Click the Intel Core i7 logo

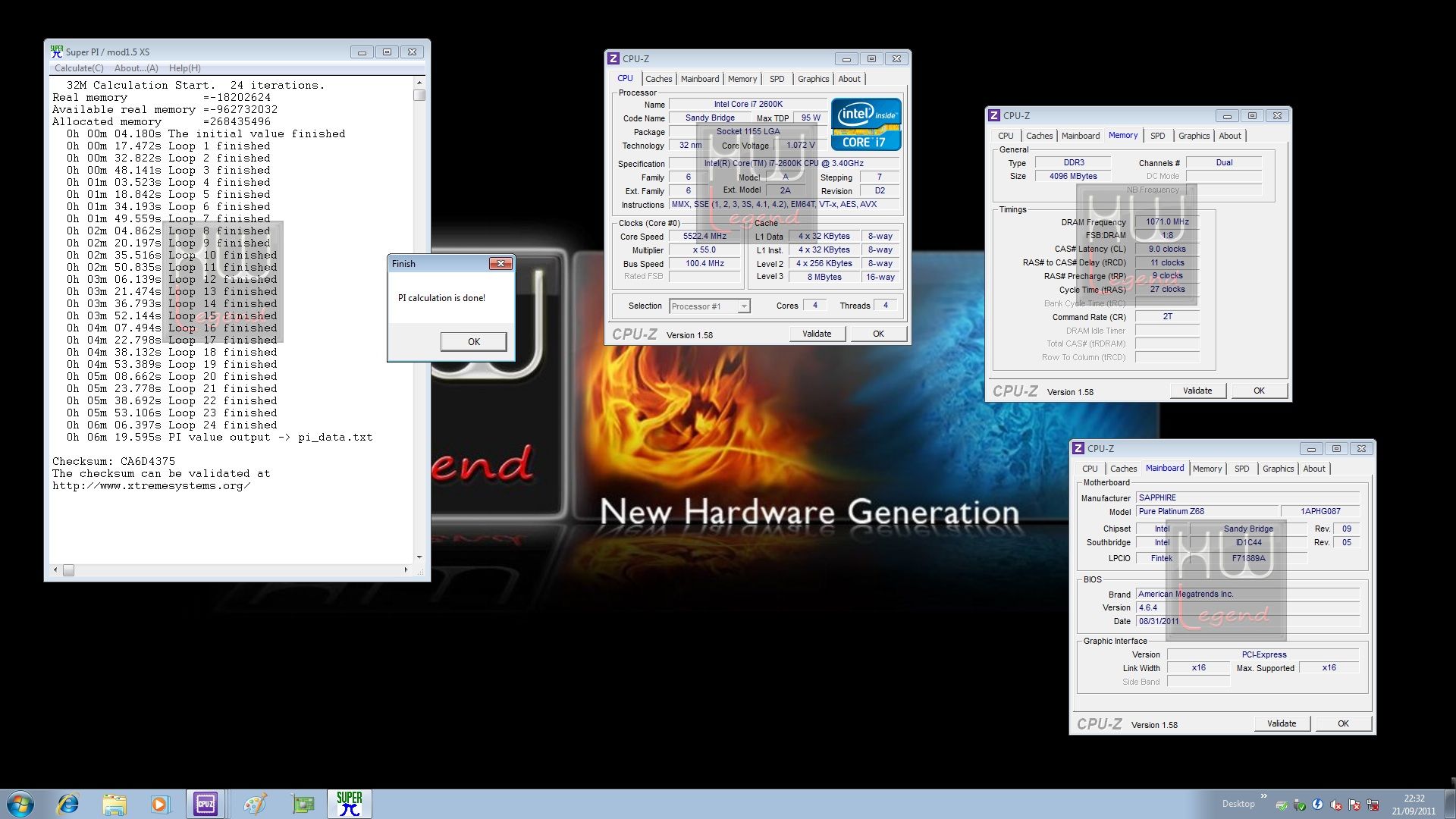(866, 124)
